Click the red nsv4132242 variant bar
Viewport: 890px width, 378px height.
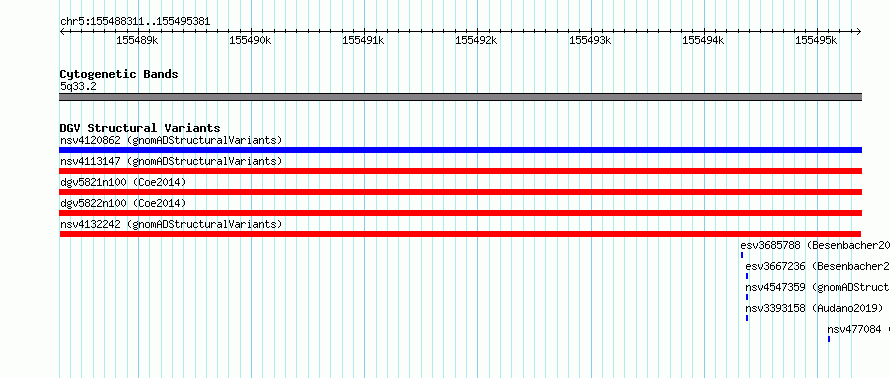pyautogui.click(x=460, y=234)
